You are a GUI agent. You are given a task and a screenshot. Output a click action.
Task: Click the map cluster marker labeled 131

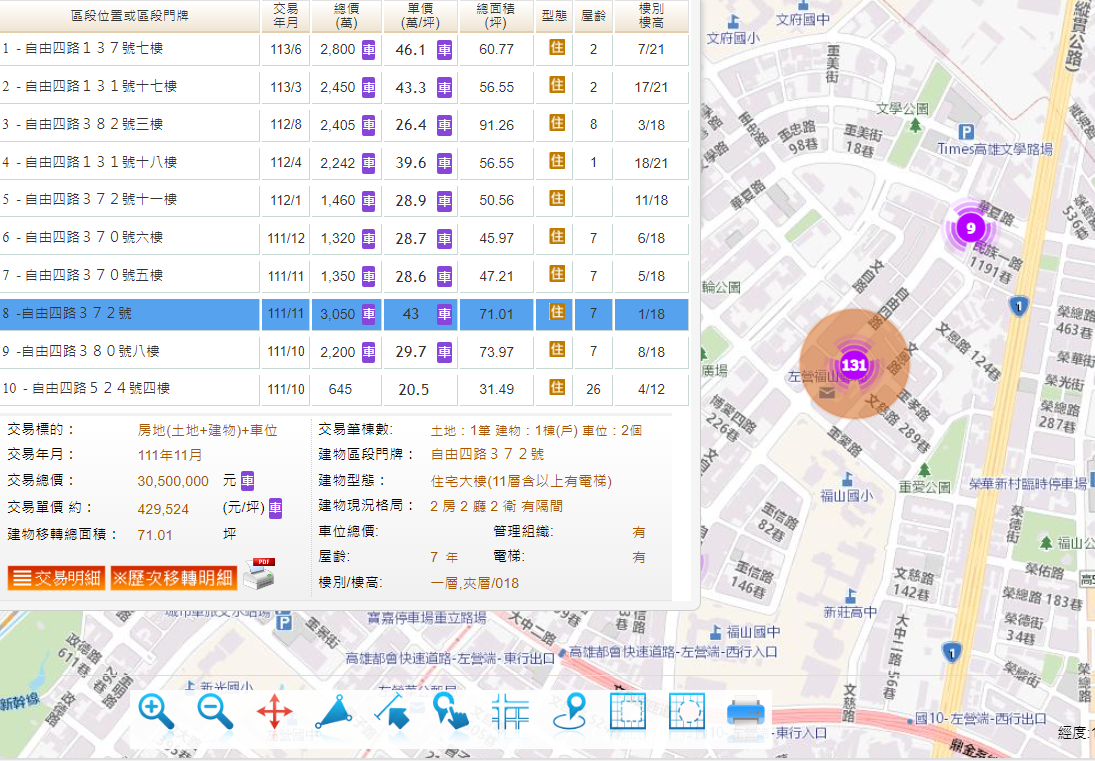853,365
